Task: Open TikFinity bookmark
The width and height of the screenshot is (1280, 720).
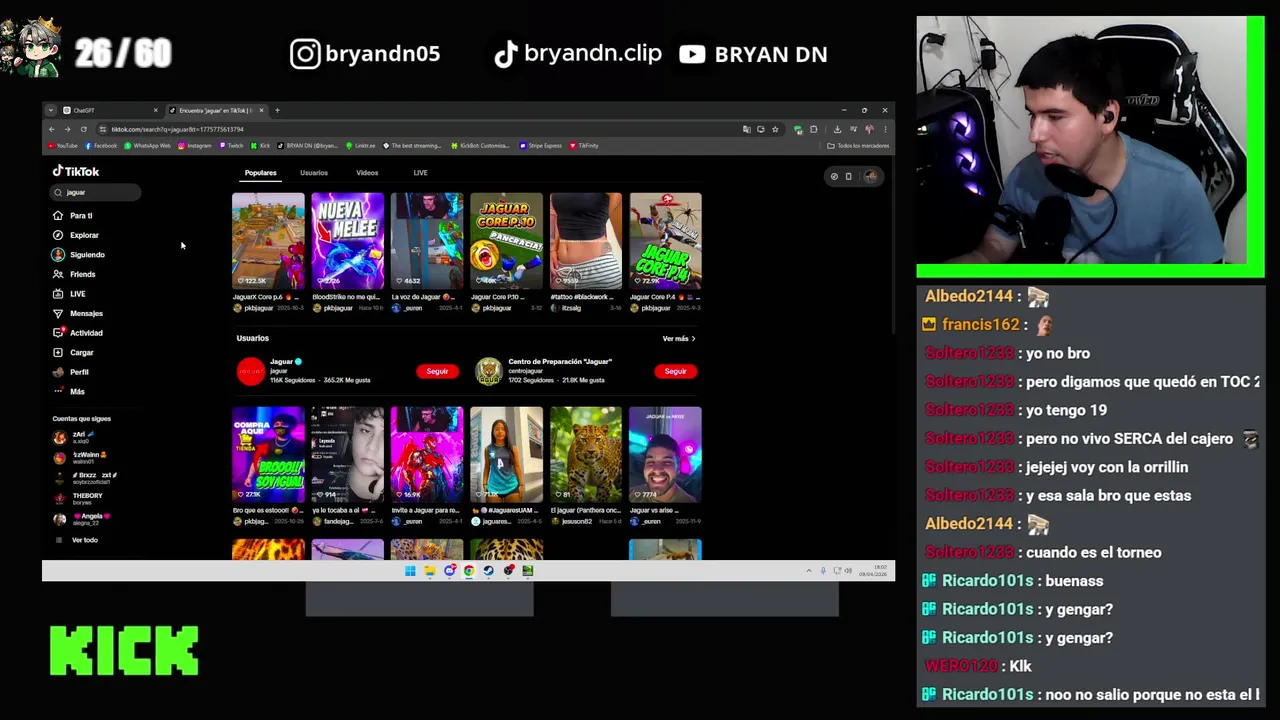Action: 584,146
